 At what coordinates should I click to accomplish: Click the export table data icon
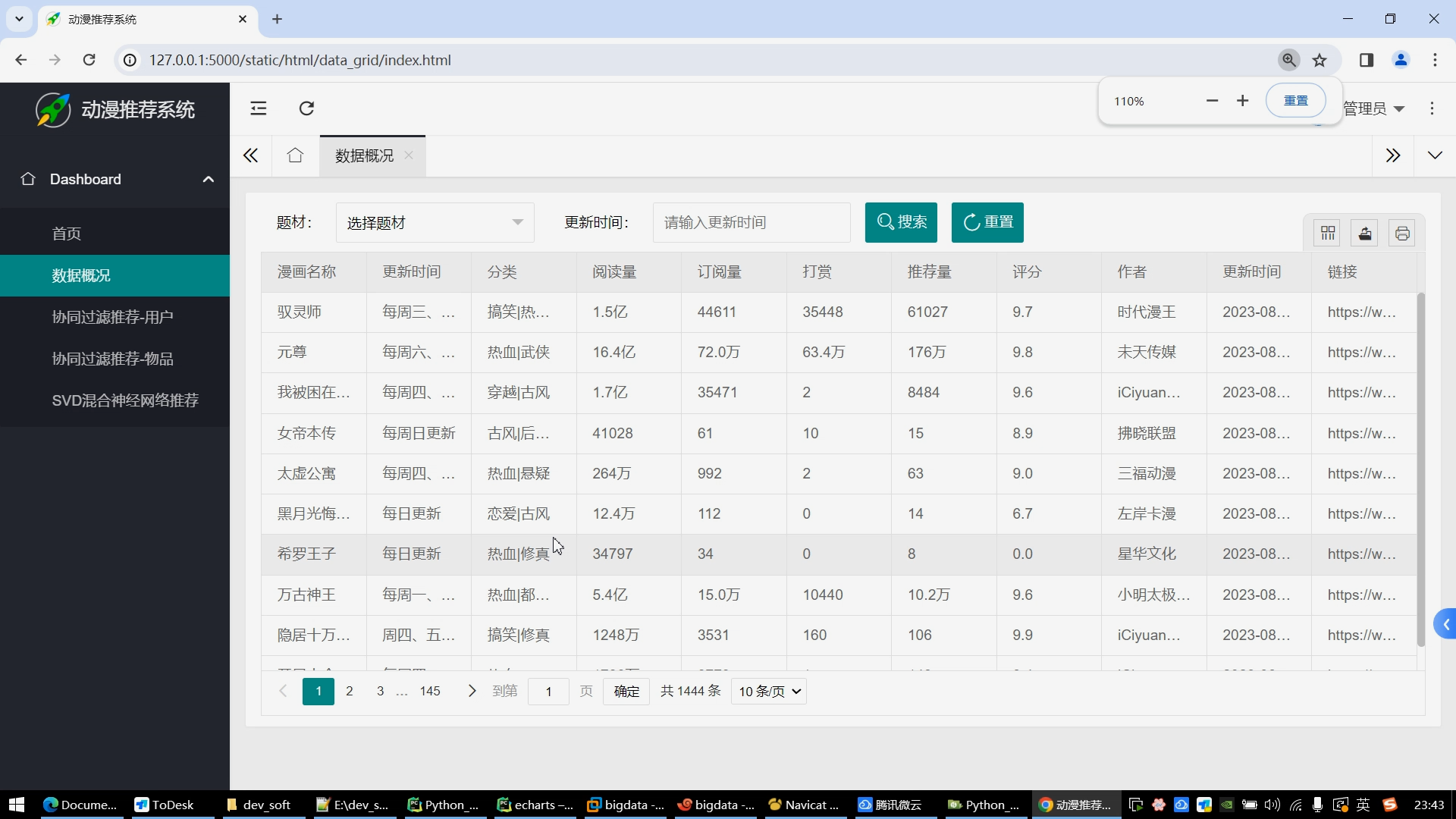(x=1365, y=234)
